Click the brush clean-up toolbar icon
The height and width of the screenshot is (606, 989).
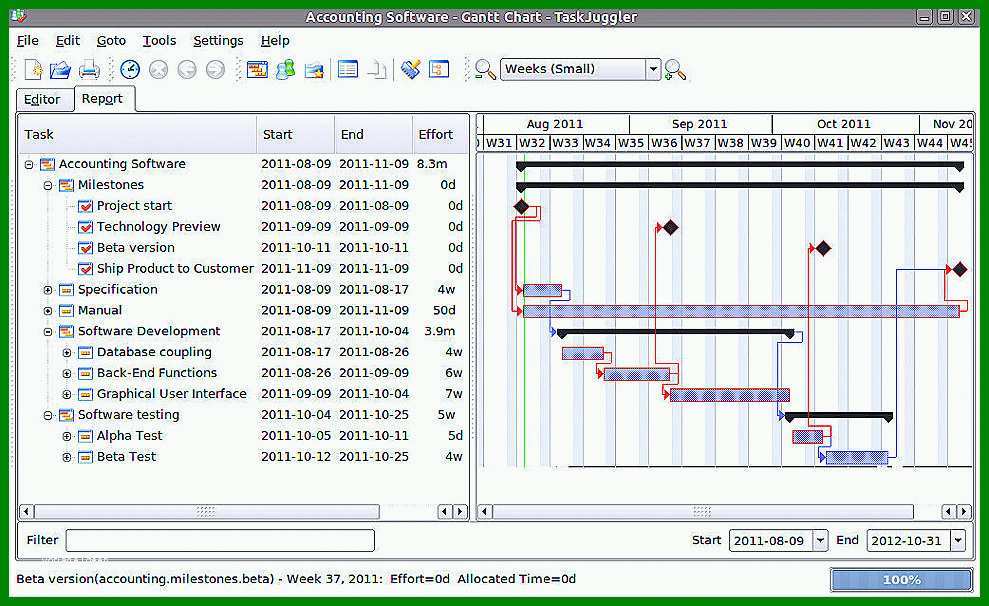point(411,69)
